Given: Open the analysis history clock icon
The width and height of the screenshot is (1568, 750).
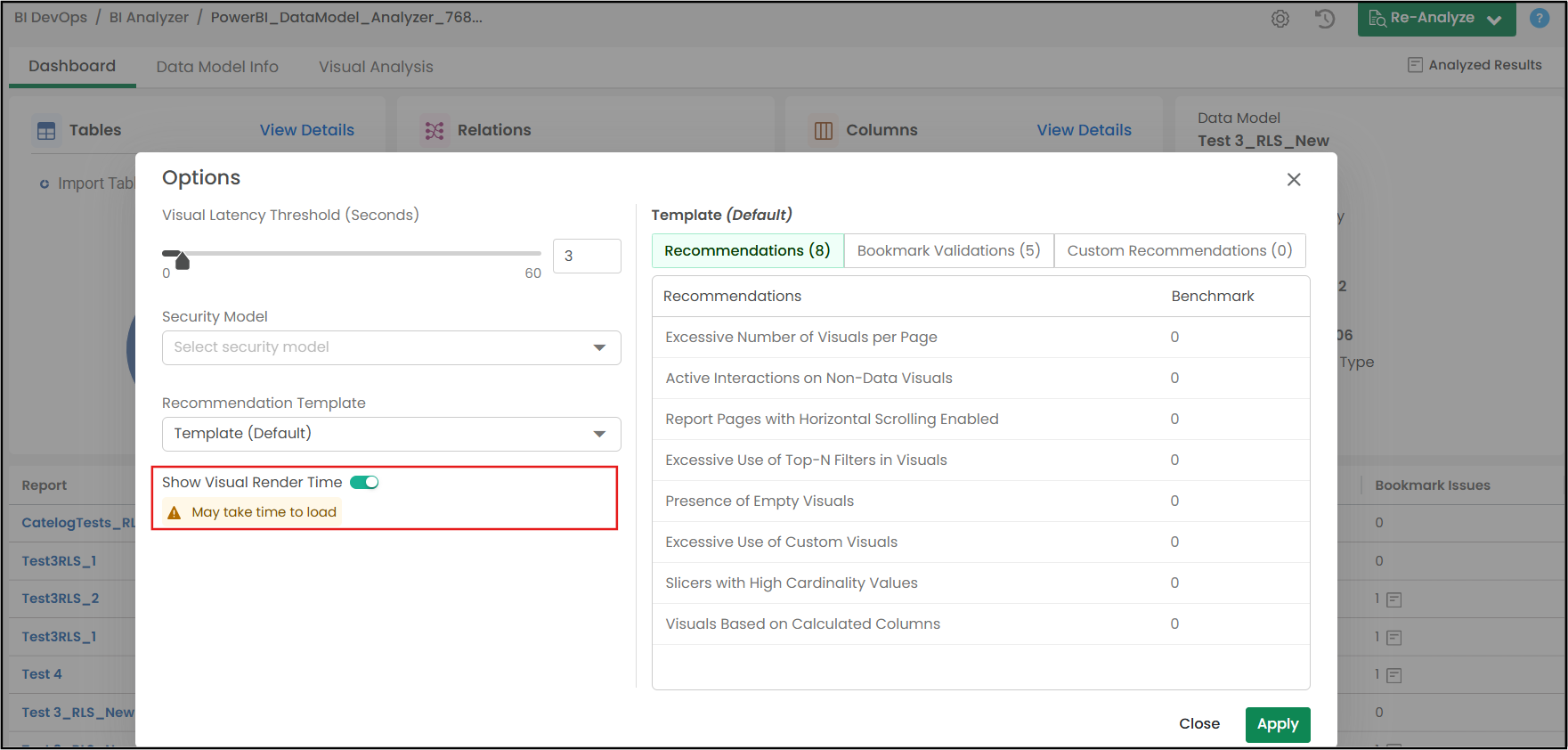Looking at the screenshot, I should [1325, 19].
